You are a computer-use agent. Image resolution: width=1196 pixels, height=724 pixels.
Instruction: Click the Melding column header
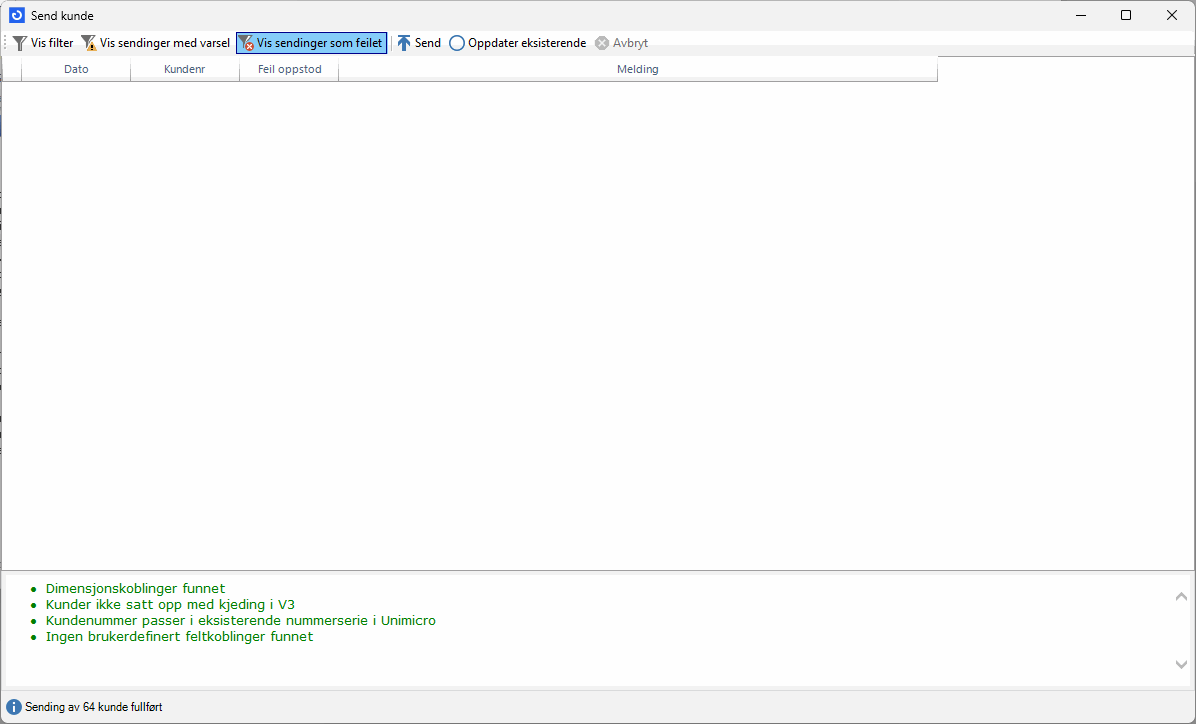(637, 70)
